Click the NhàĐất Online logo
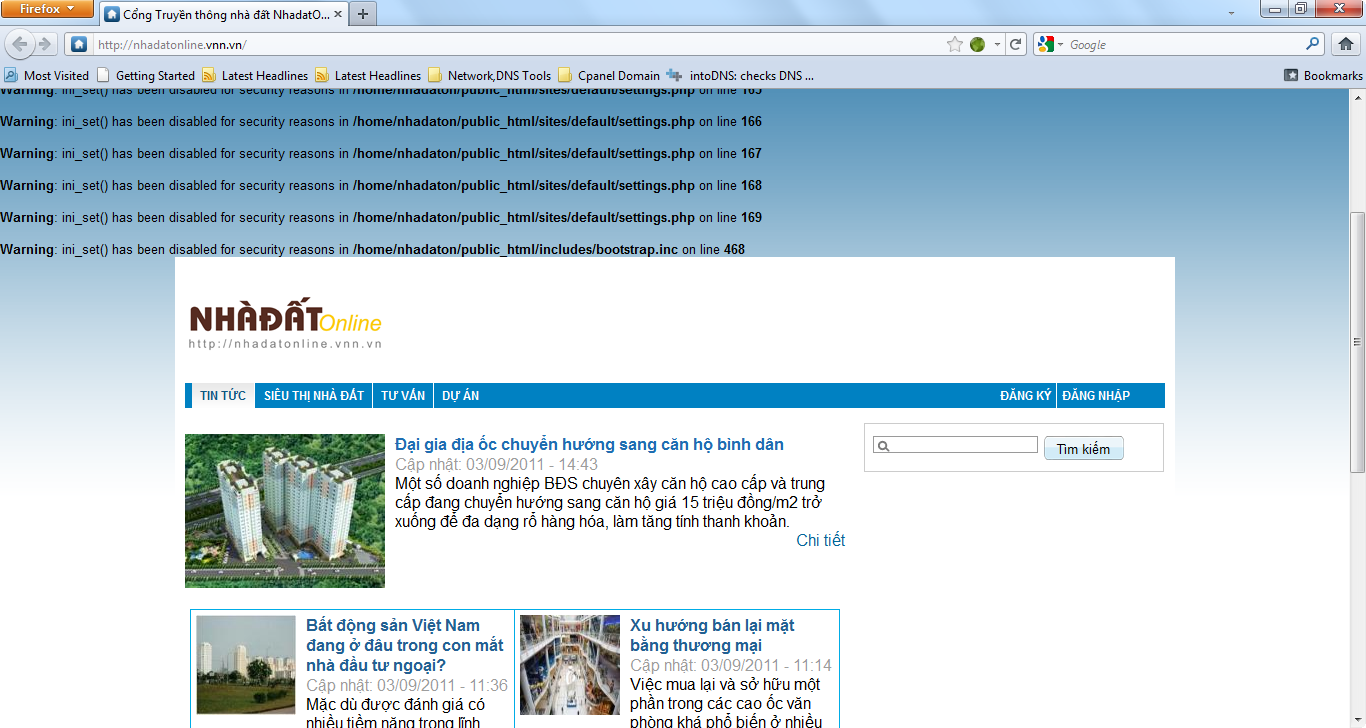1366x728 pixels. point(286,323)
